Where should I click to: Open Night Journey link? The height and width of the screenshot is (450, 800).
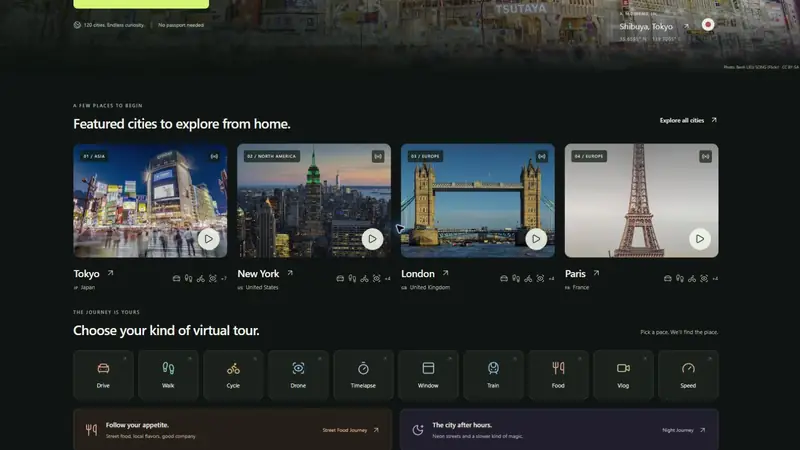[x=684, y=430]
